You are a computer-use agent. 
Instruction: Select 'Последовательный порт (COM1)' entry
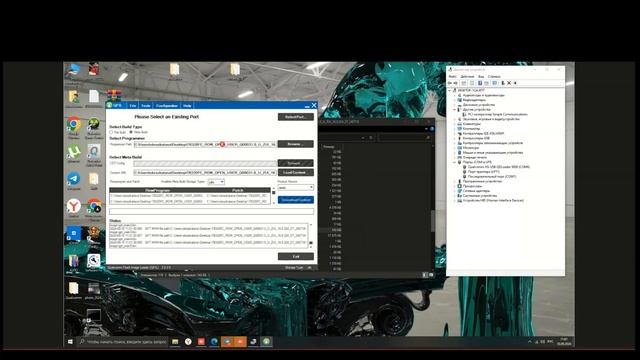pos(492,177)
